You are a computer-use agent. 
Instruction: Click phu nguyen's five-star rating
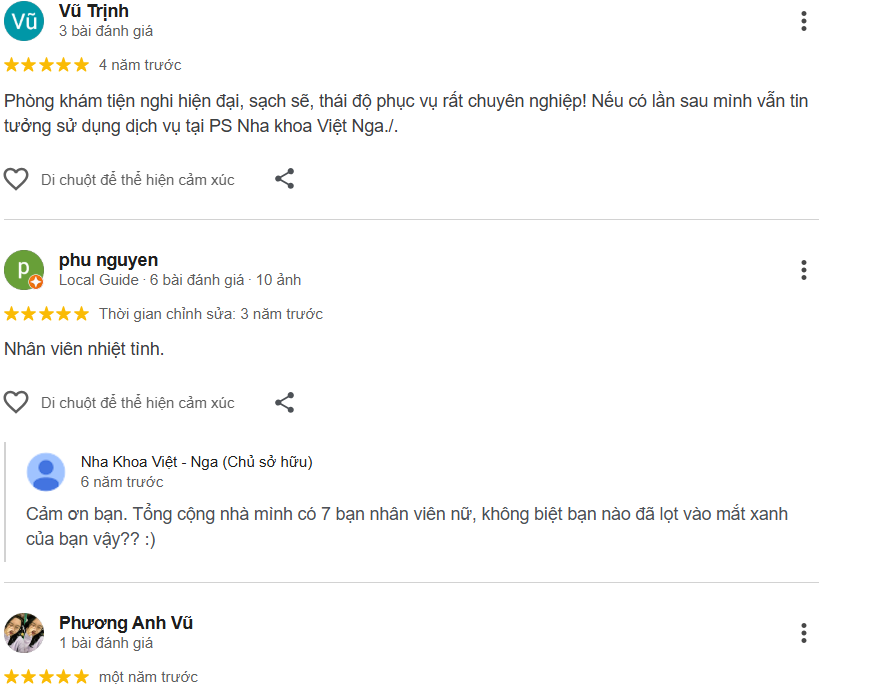pos(46,314)
